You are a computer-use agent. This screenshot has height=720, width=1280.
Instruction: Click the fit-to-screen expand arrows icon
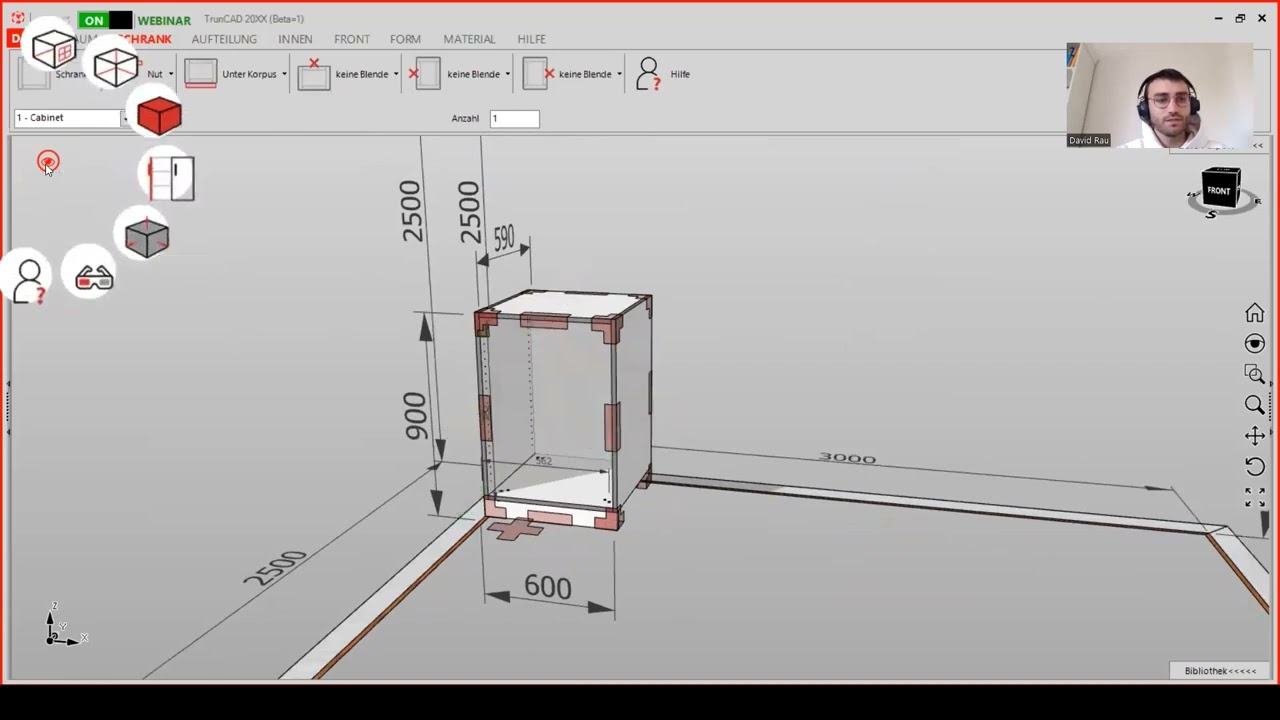(1254, 497)
